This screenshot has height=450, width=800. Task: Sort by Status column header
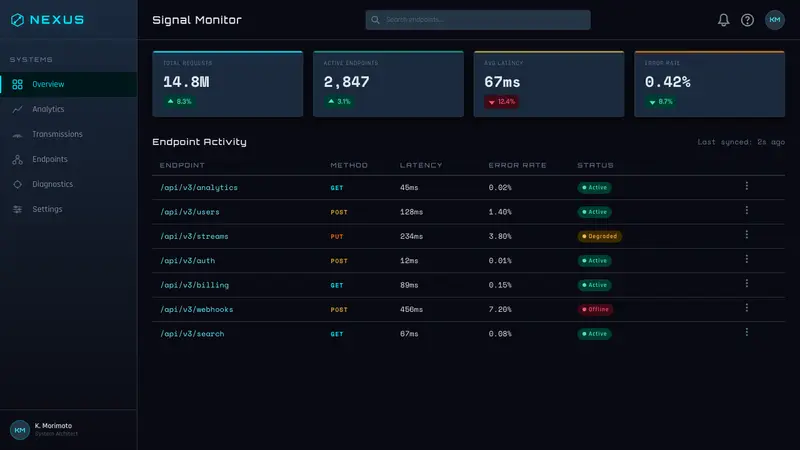tap(595, 165)
